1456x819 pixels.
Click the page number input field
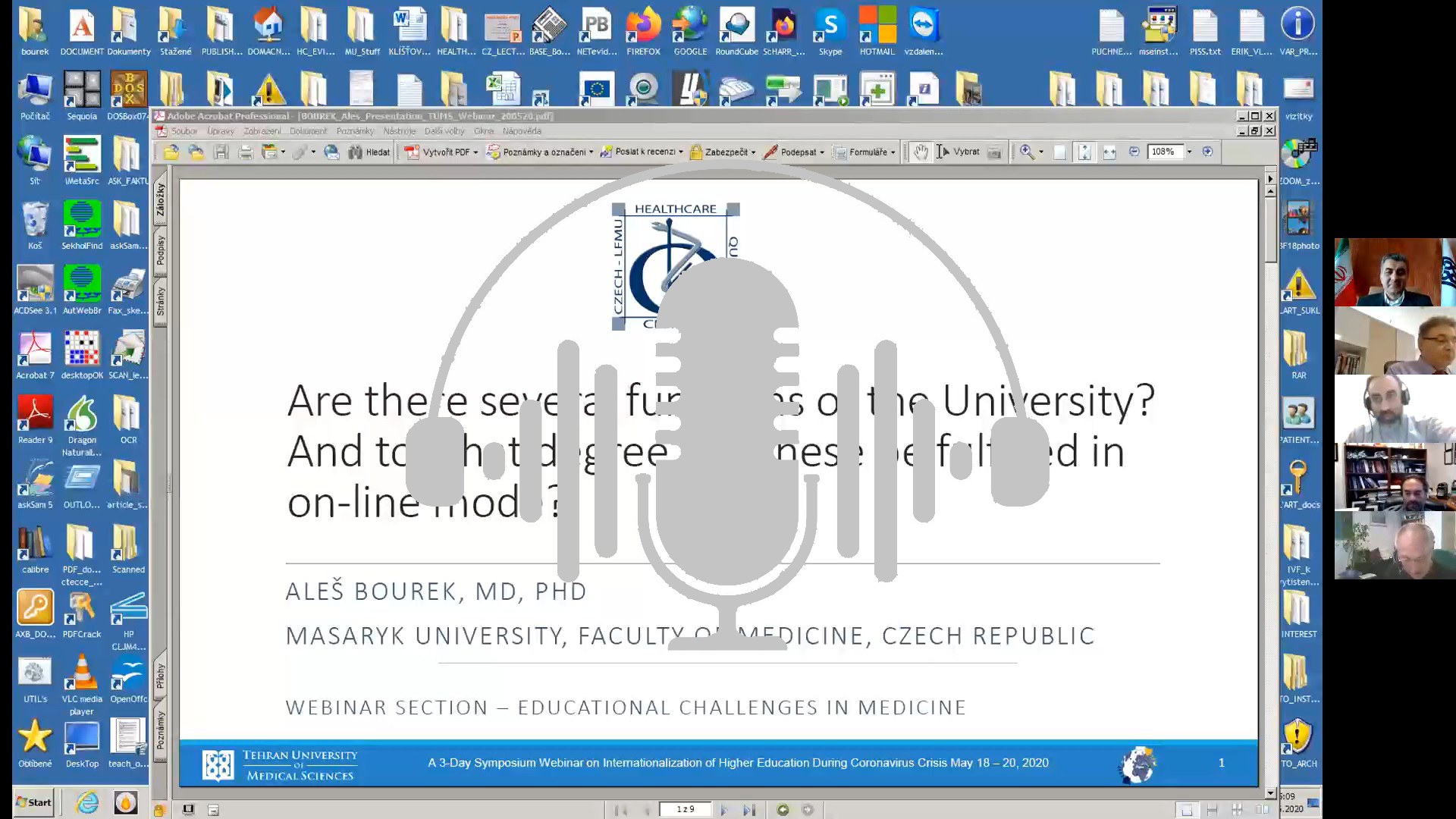tap(685, 809)
